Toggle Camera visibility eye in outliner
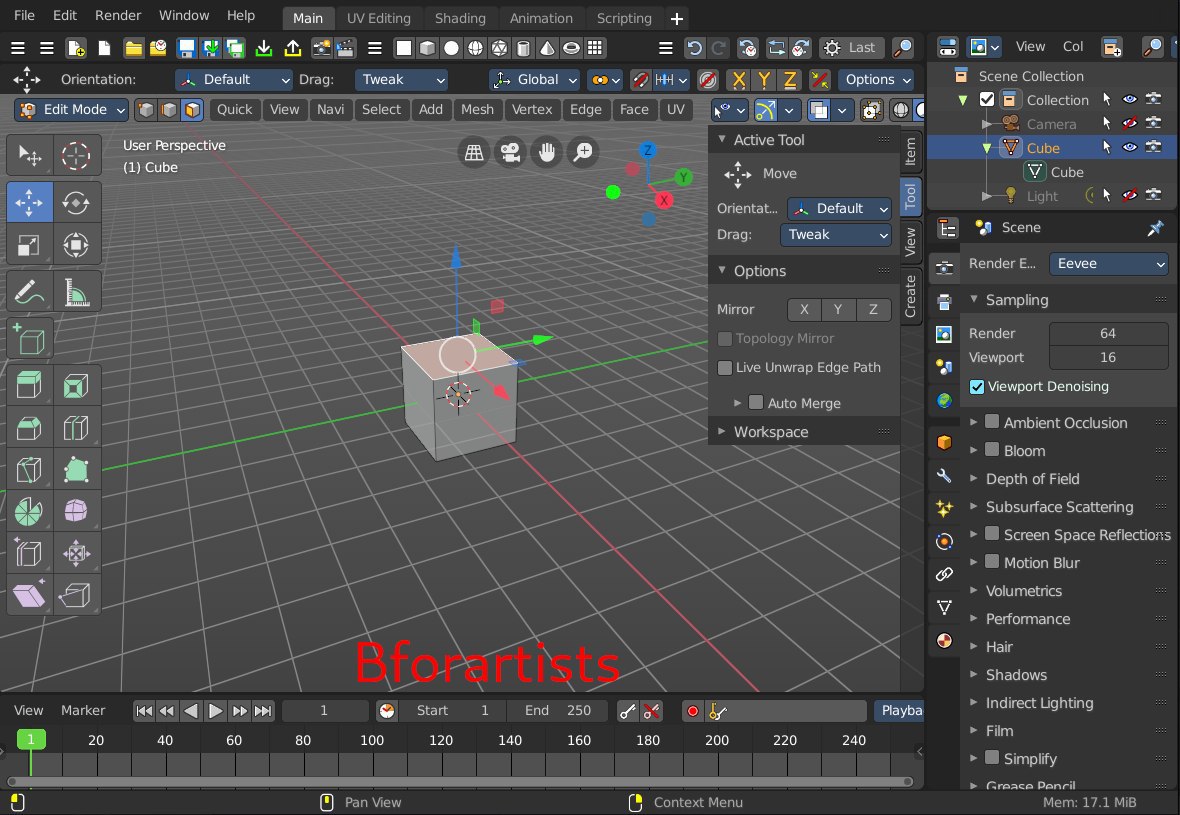Viewport: 1180px width, 815px height. point(1129,123)
